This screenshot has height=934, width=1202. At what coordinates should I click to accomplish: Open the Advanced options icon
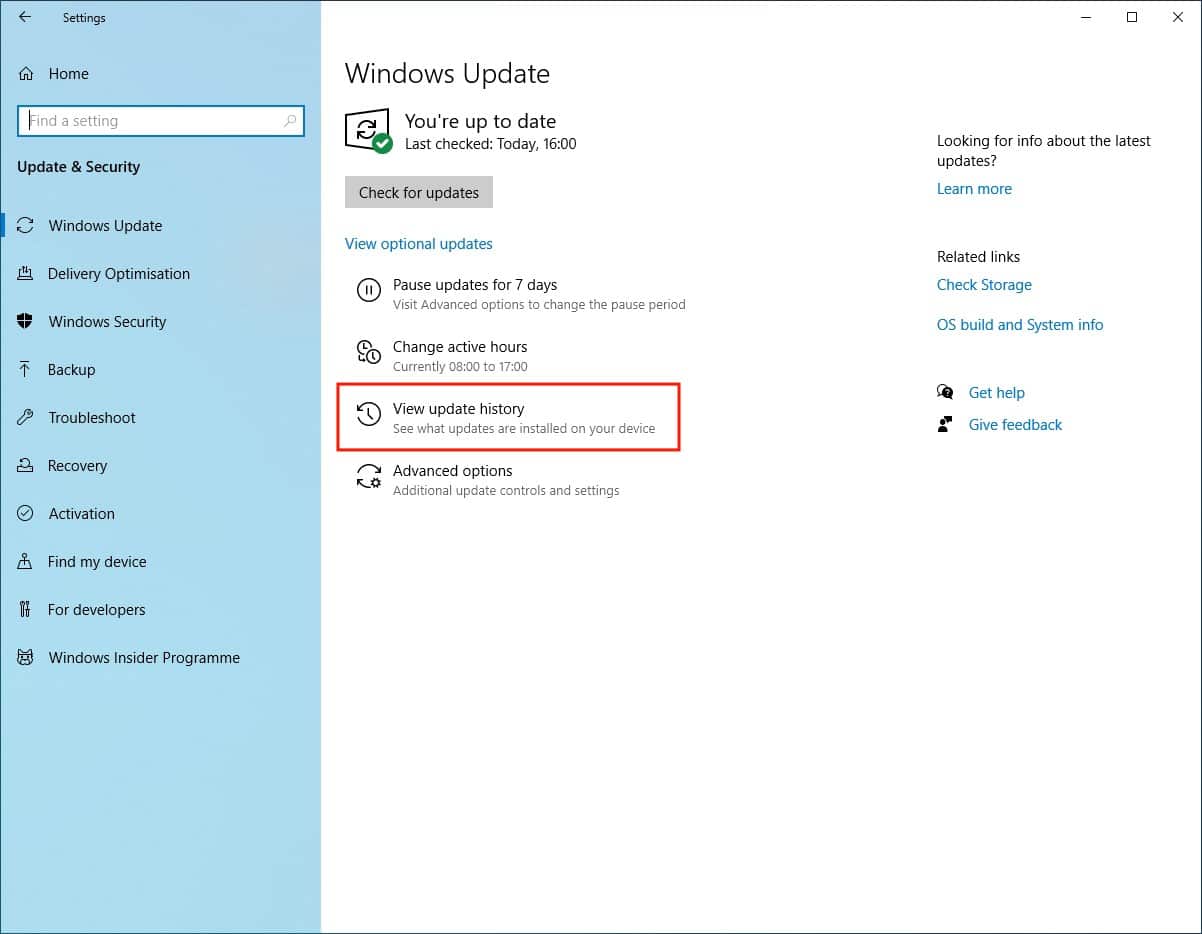coord(369,478)
